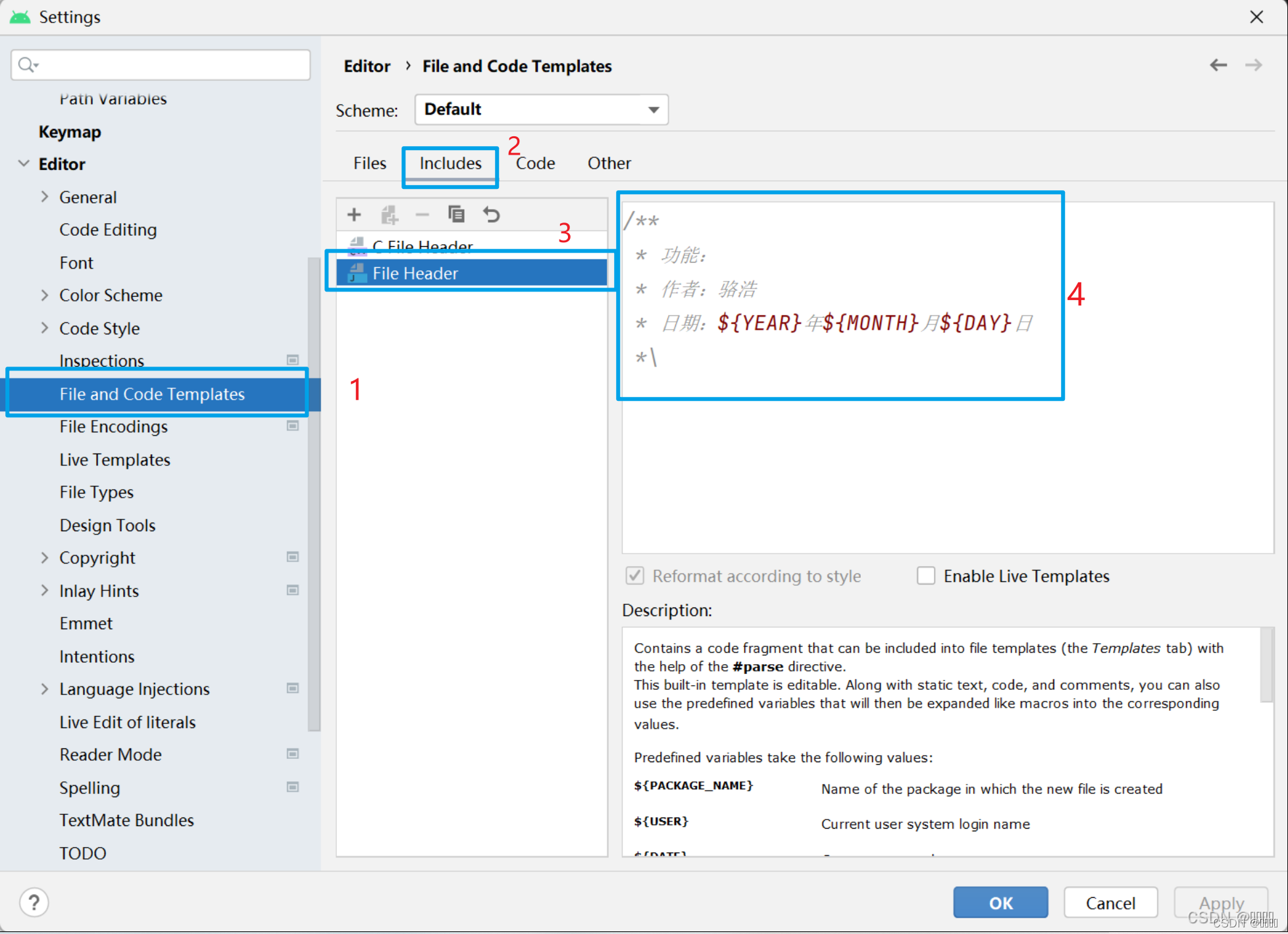Switch to the Code tab
Viewport: 1288px width, 934px height.
click(x=535, y=163)
